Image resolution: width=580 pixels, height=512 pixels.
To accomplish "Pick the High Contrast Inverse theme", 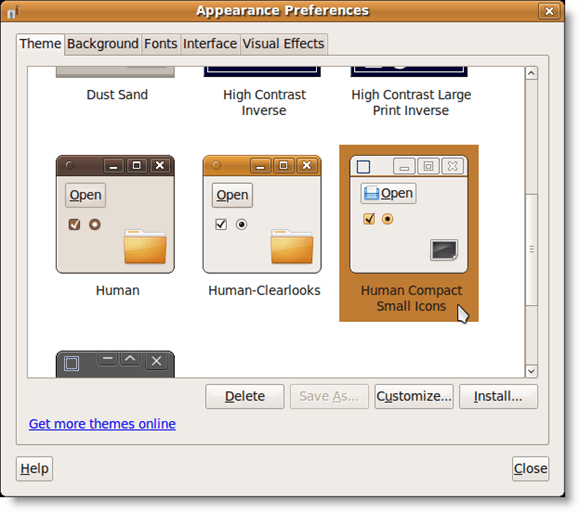I will (x=264, y=102).
